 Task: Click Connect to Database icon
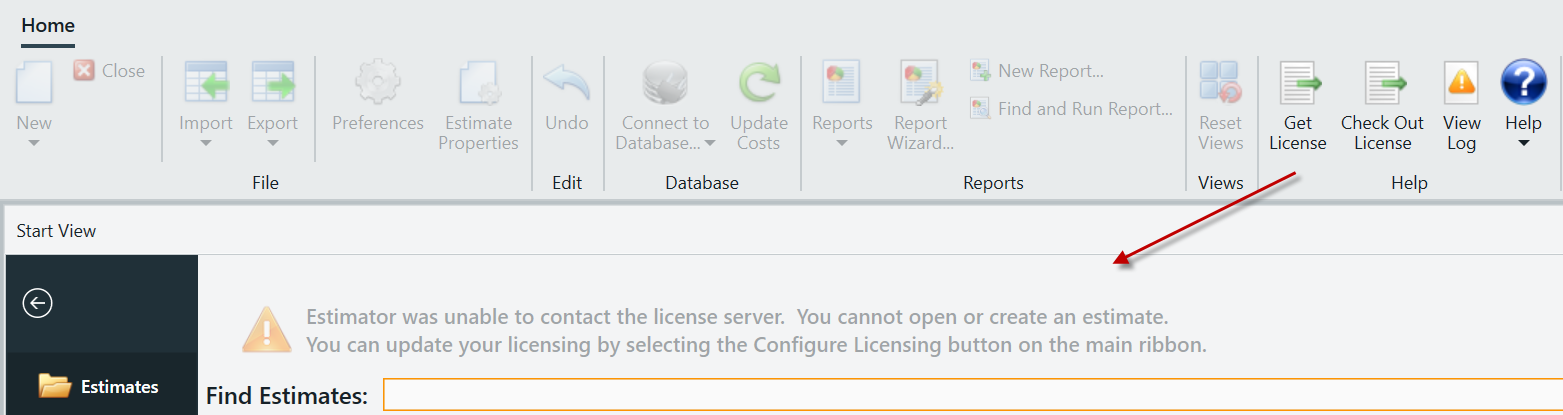click(665, 82)
